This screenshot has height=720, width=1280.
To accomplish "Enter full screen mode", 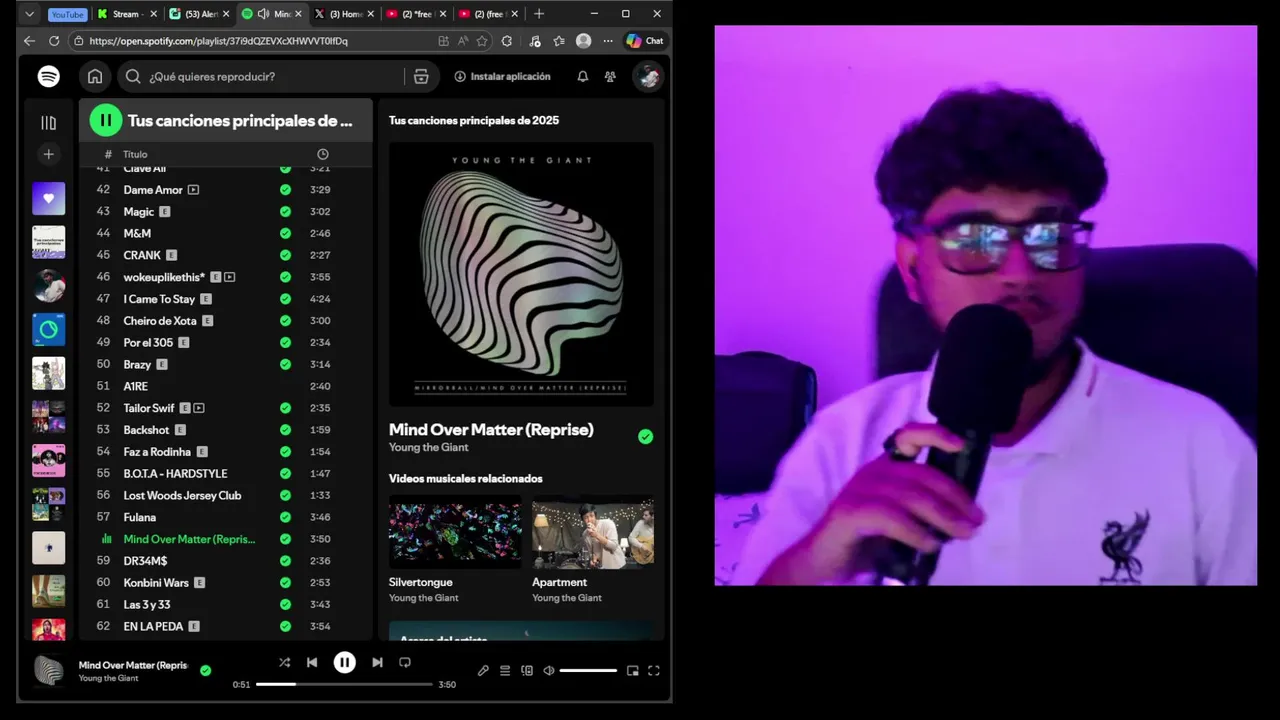I will pyautogui.click(x=654, y=671).
